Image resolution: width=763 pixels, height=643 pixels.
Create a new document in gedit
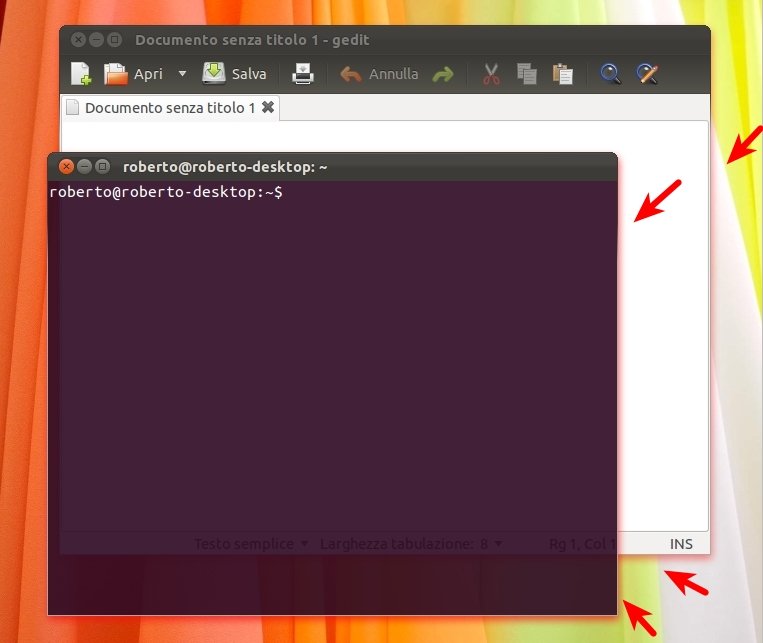coord(81,74)
